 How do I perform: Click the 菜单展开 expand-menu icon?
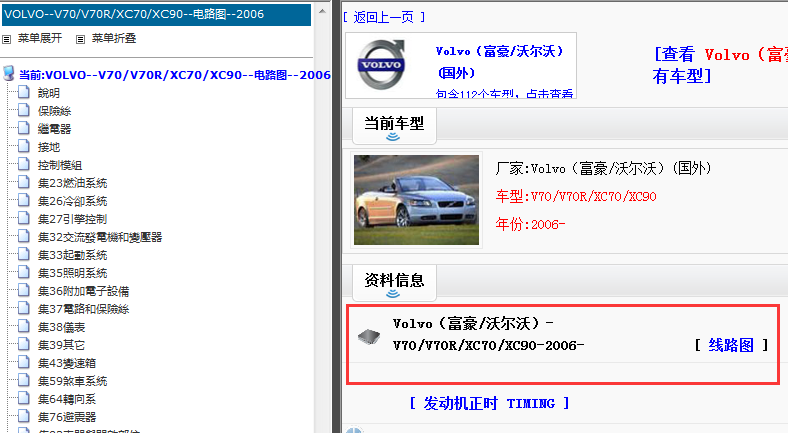pyautogui.click(x=7, y=39)
